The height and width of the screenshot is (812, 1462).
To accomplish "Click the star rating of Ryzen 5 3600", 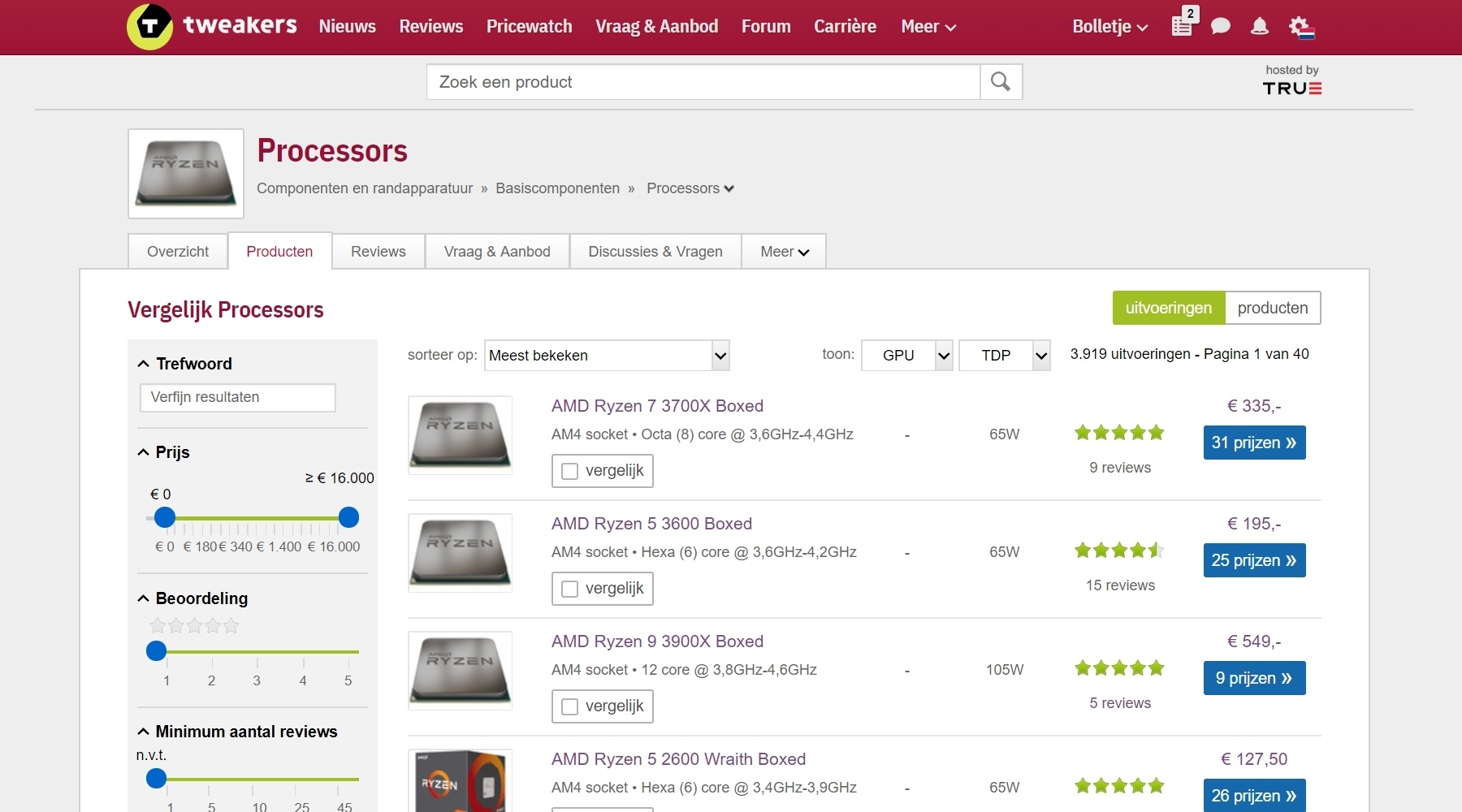I will pyautogui.click(x=1119, y=551).
